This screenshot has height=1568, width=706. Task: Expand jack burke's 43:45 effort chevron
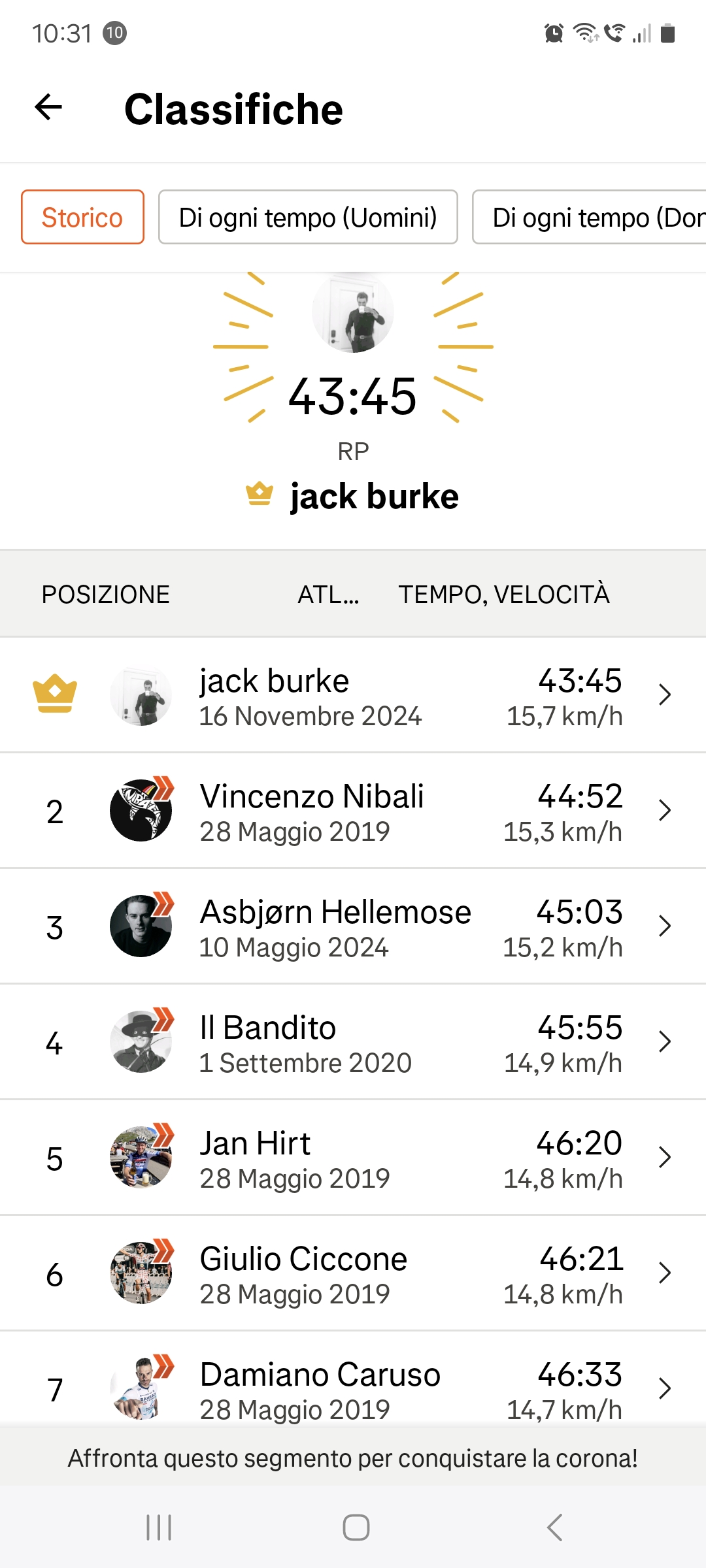coord(665,694)
